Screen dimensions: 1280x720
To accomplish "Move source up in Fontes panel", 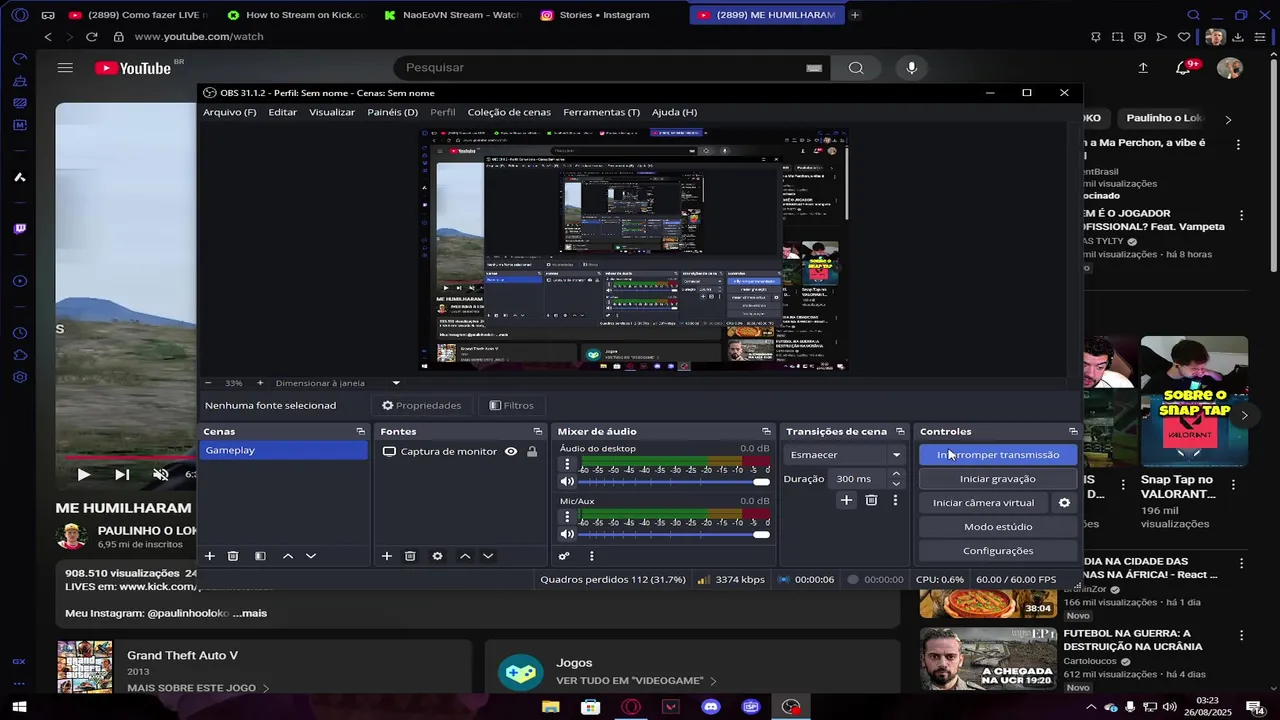I will coord(465,556).
